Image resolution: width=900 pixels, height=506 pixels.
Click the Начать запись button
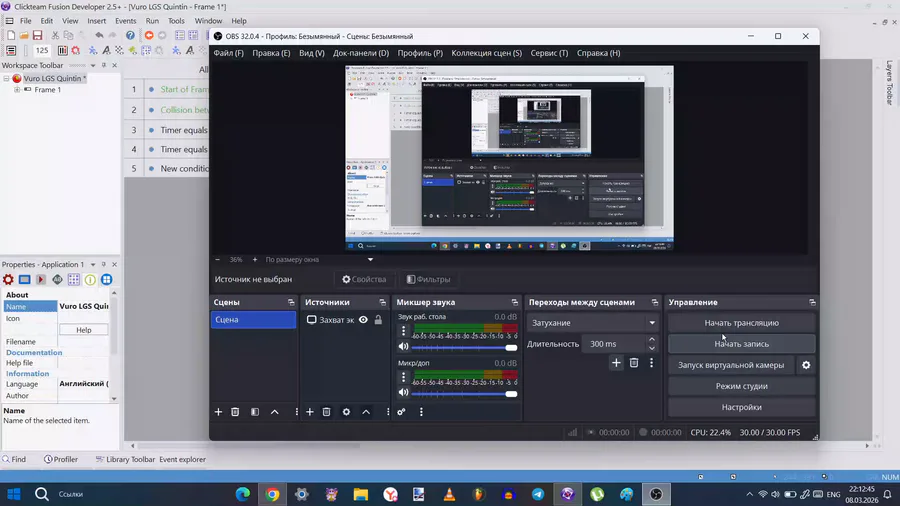click(742, 344)
